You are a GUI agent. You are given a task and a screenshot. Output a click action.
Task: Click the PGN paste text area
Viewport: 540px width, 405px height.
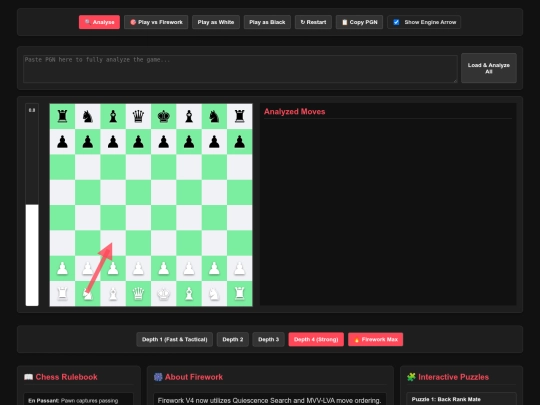coord(240,69)
